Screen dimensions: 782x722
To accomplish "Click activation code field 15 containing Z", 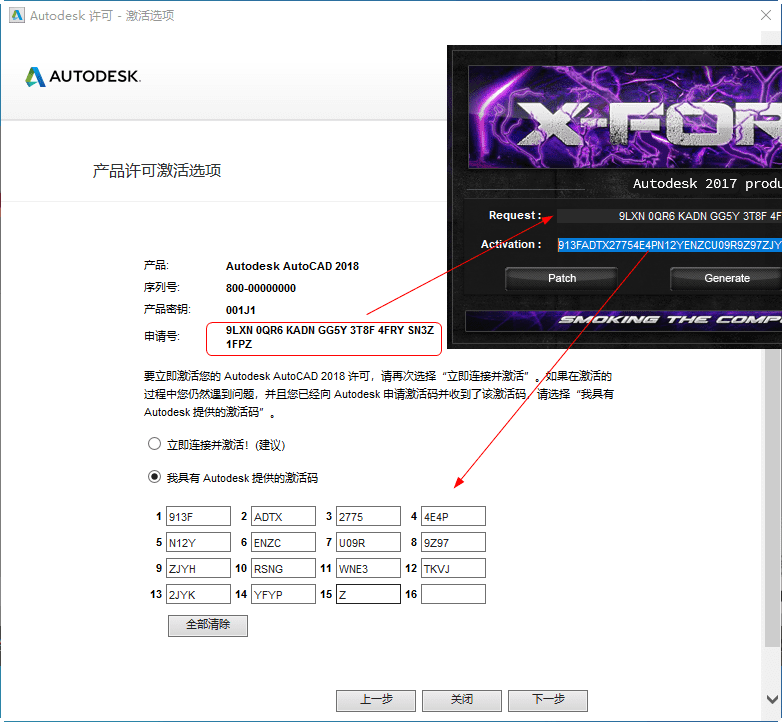I will click(368, 594).
